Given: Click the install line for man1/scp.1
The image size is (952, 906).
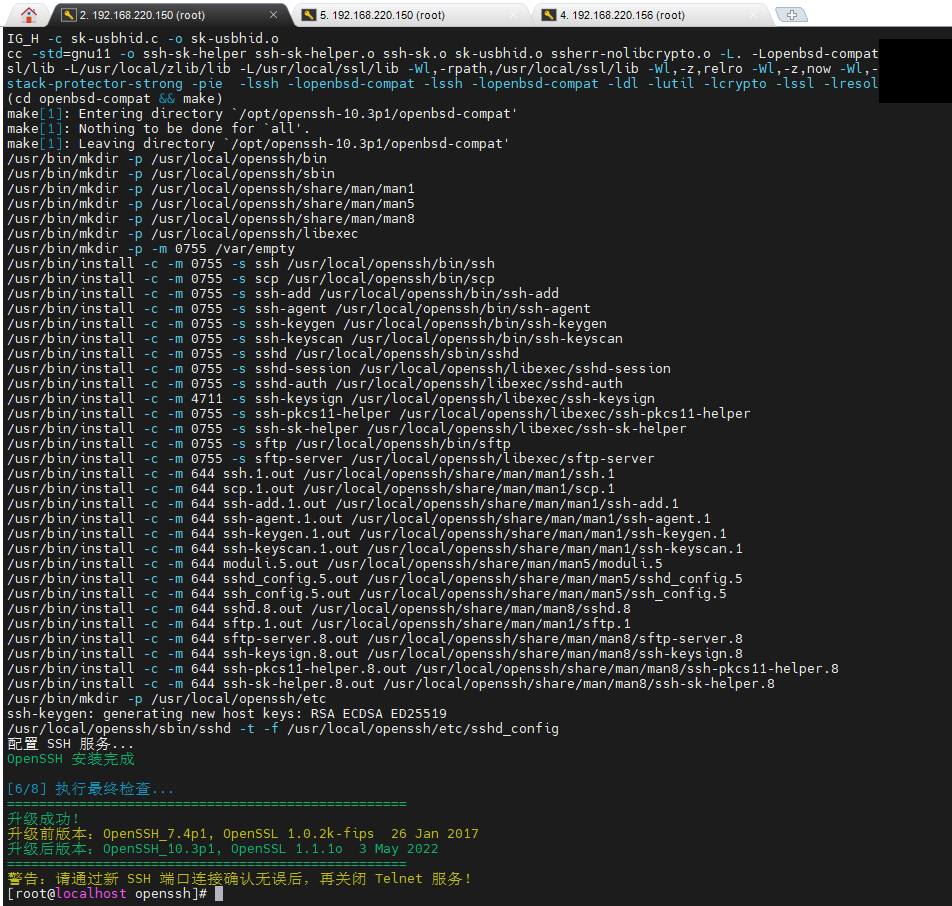Looking at the screenshot, I should 311,489.
